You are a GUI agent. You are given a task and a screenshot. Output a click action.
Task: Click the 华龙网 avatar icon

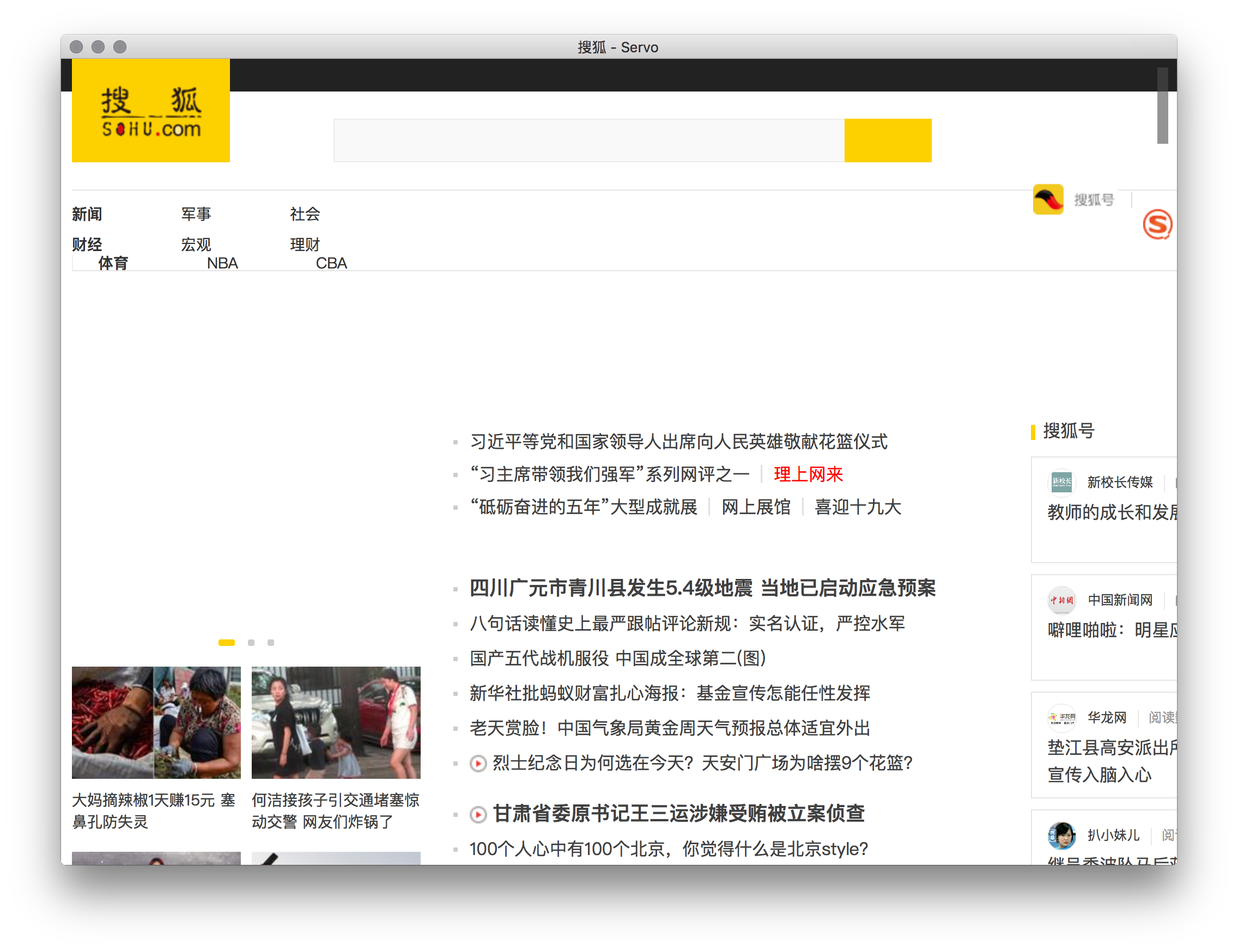1061,718
